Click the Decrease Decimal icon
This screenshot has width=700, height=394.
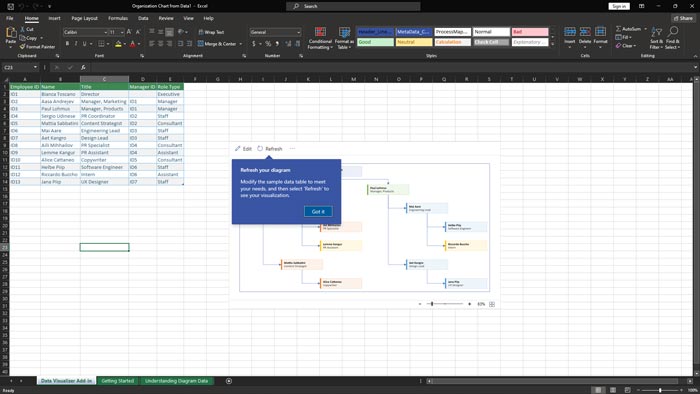tap(297, 44)
